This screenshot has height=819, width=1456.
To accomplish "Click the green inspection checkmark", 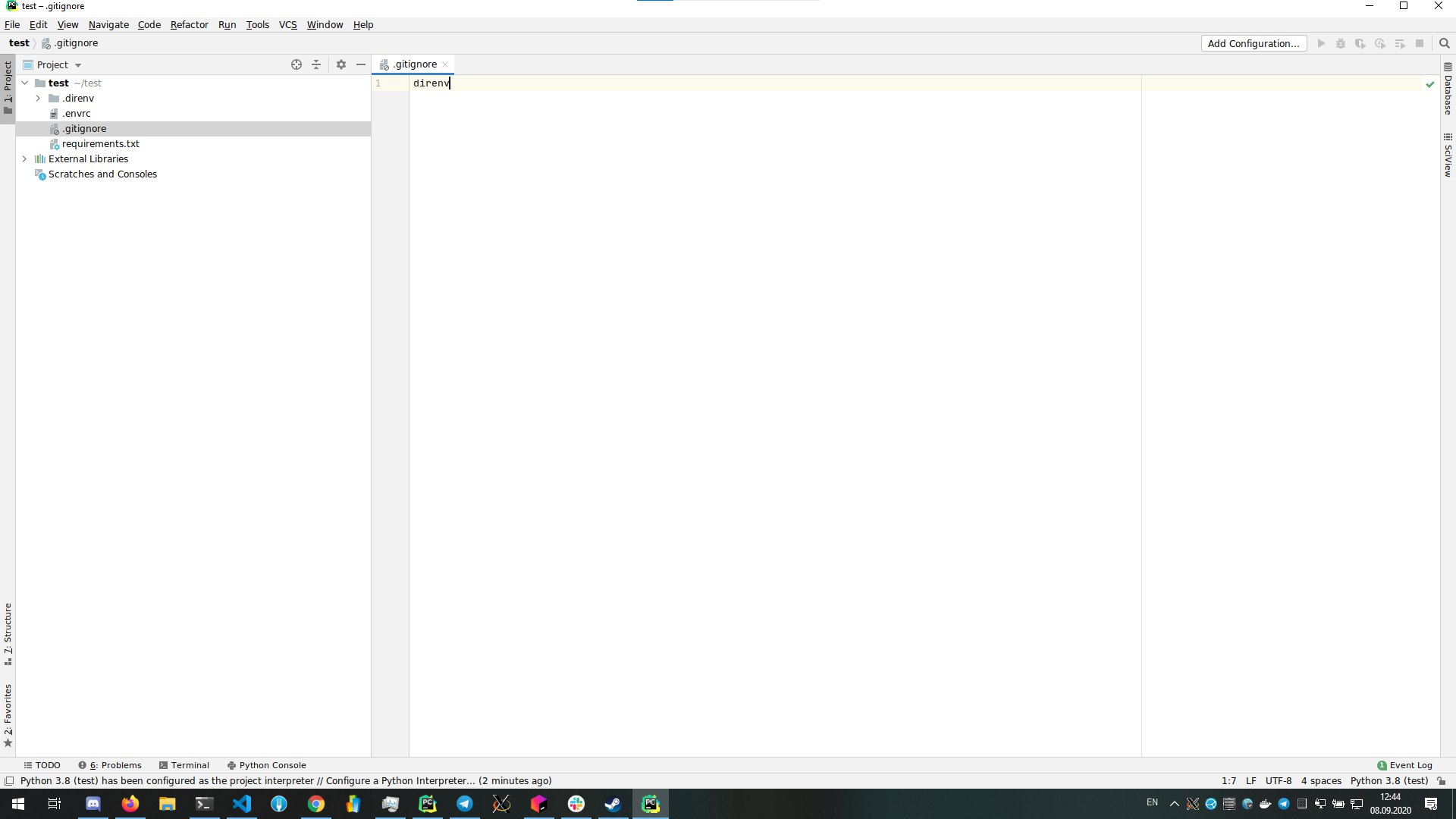I will 1430,84.
